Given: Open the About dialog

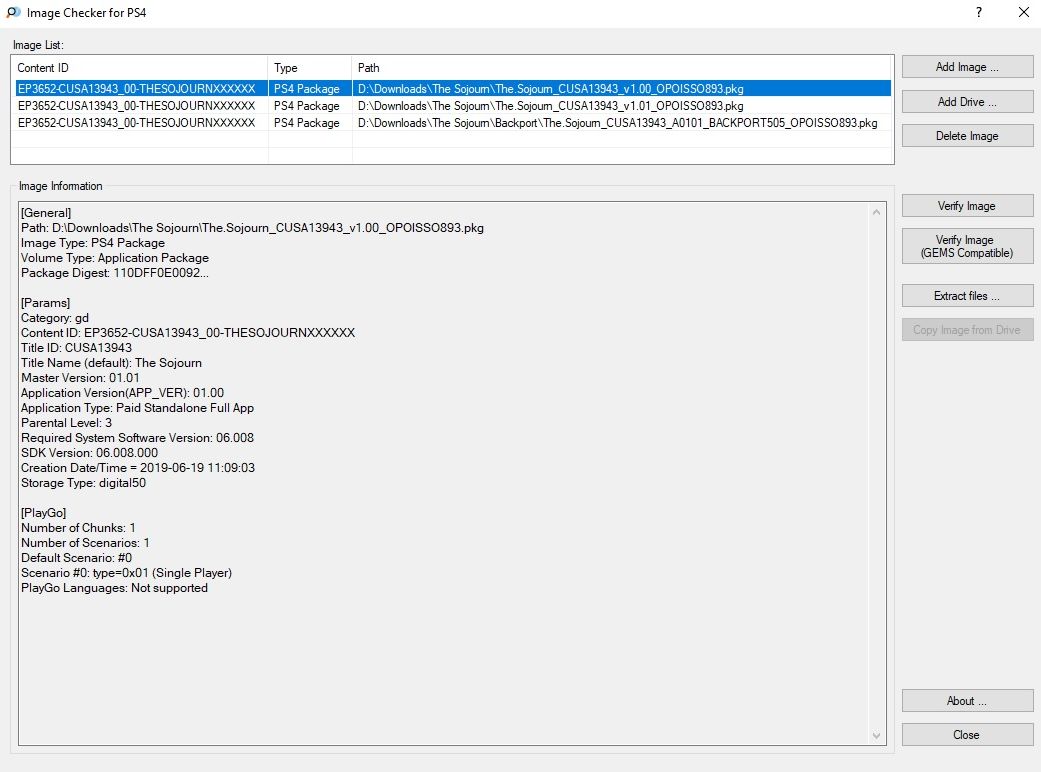Looking at the screenshot, I should point(967,701).
